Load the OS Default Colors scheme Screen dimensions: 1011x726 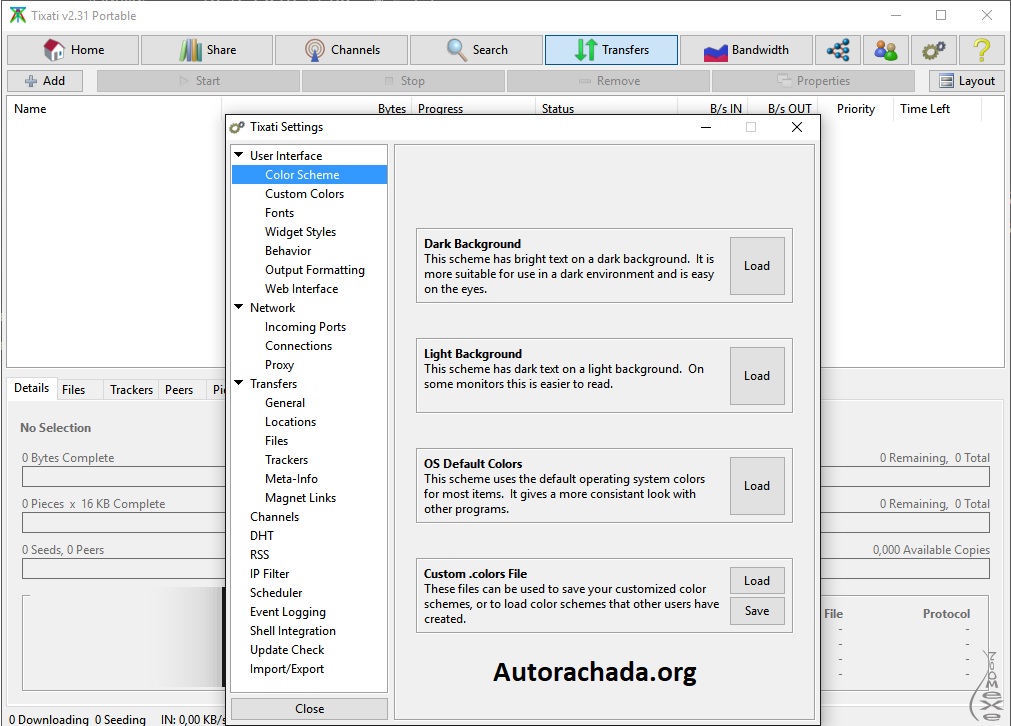coord(757,486)
